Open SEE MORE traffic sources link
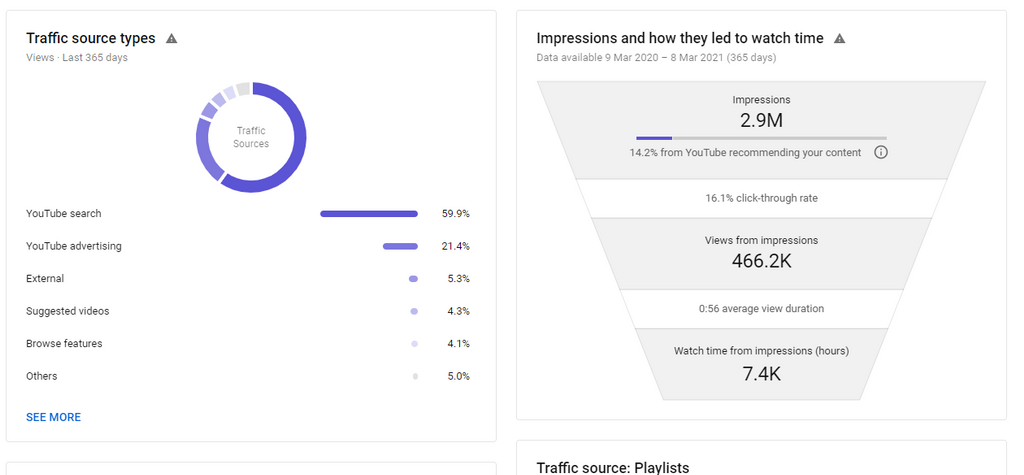Image resolution: width=1024 pixels, height=475 pixels. click(x=53, y=417)
